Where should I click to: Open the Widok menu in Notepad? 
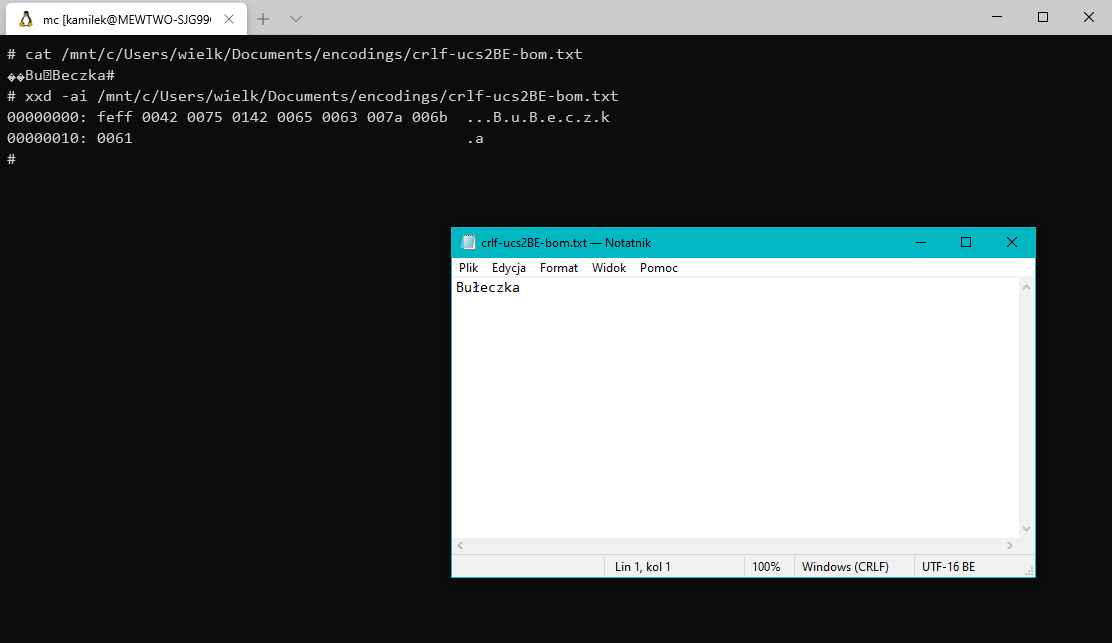pos(608,267)
